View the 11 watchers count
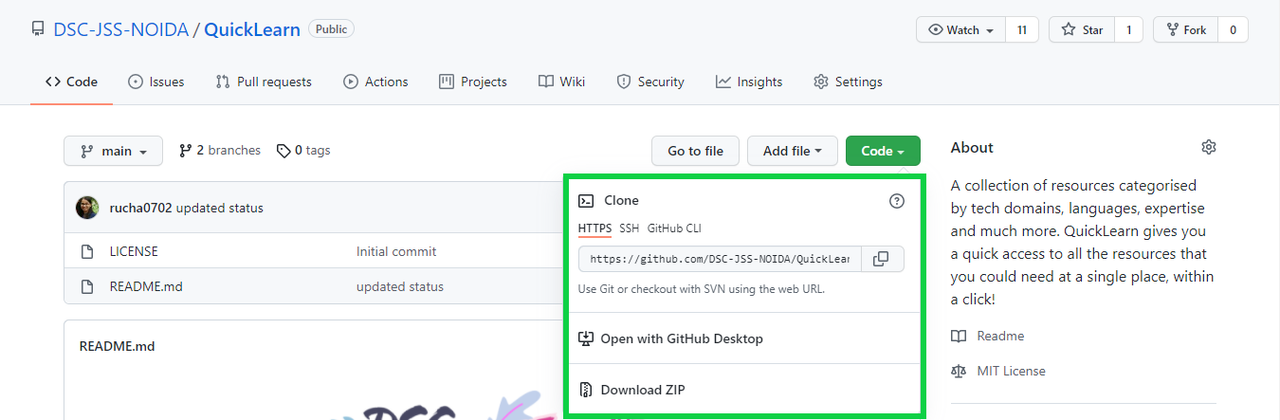 coord(1021,30)
